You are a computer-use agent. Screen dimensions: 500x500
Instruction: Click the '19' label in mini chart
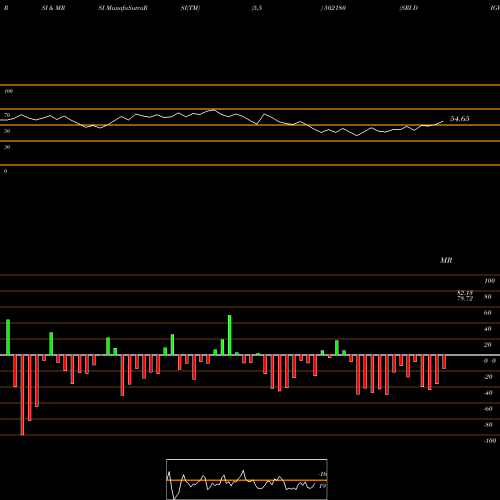click(322, 486)
